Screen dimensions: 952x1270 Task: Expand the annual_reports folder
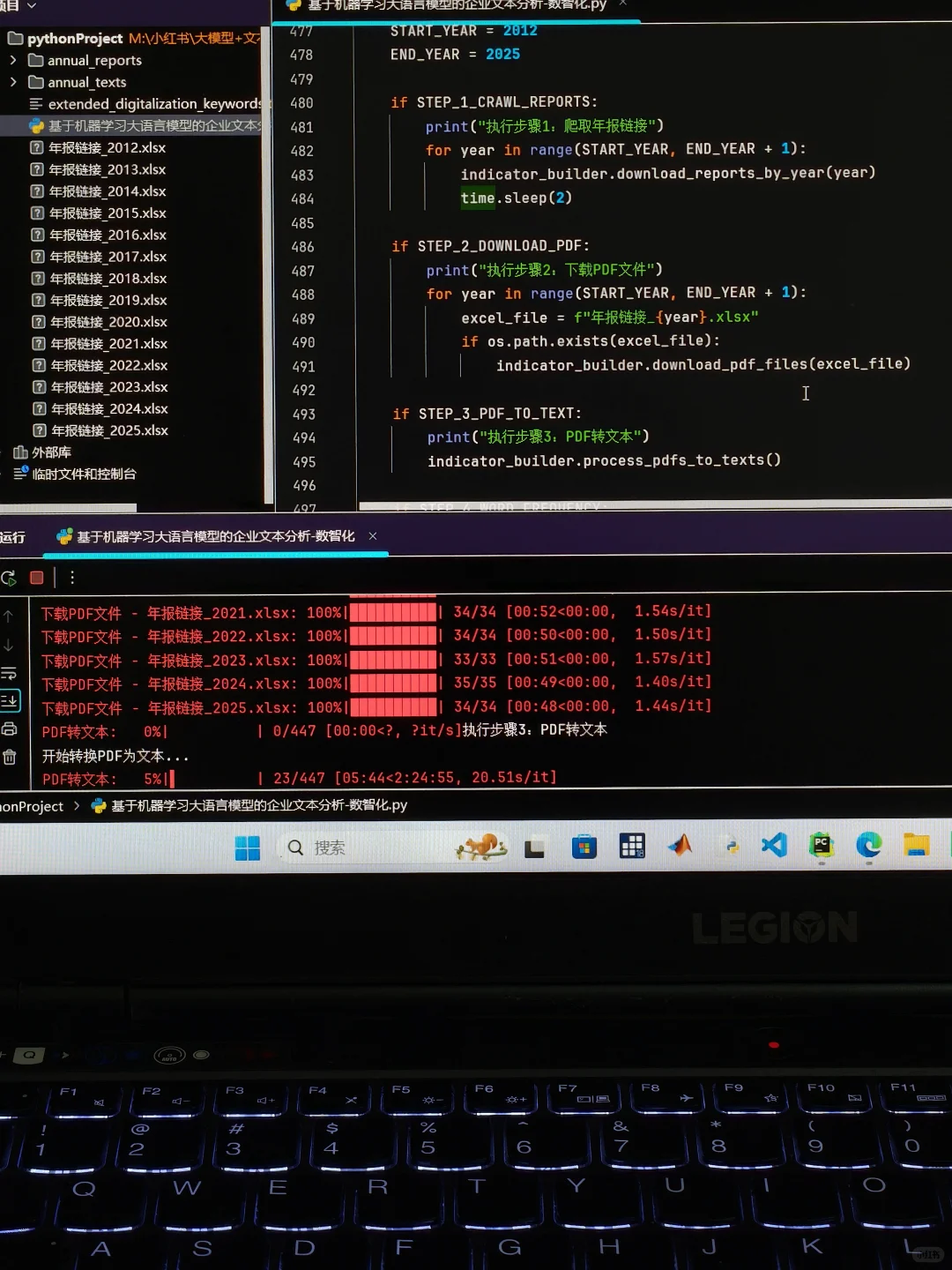(12, 60)
